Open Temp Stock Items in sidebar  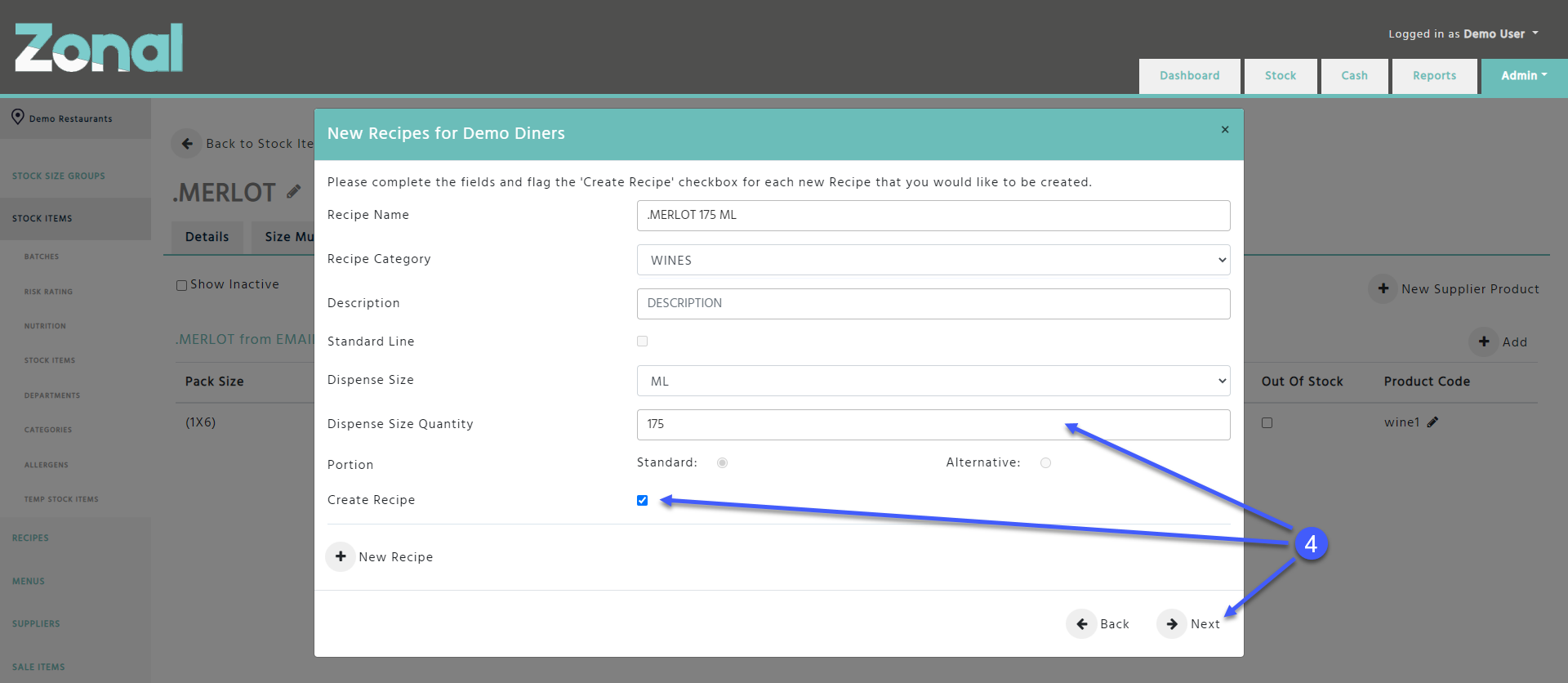pos(61,499)
